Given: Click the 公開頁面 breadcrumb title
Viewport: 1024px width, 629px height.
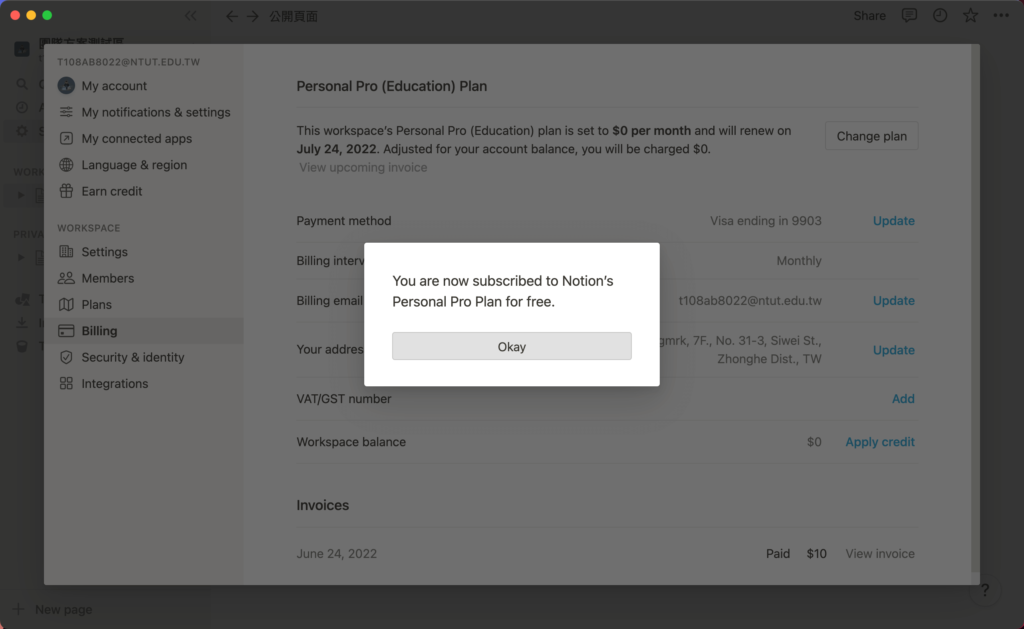Looking at the screenshot, I should [293, 16].
